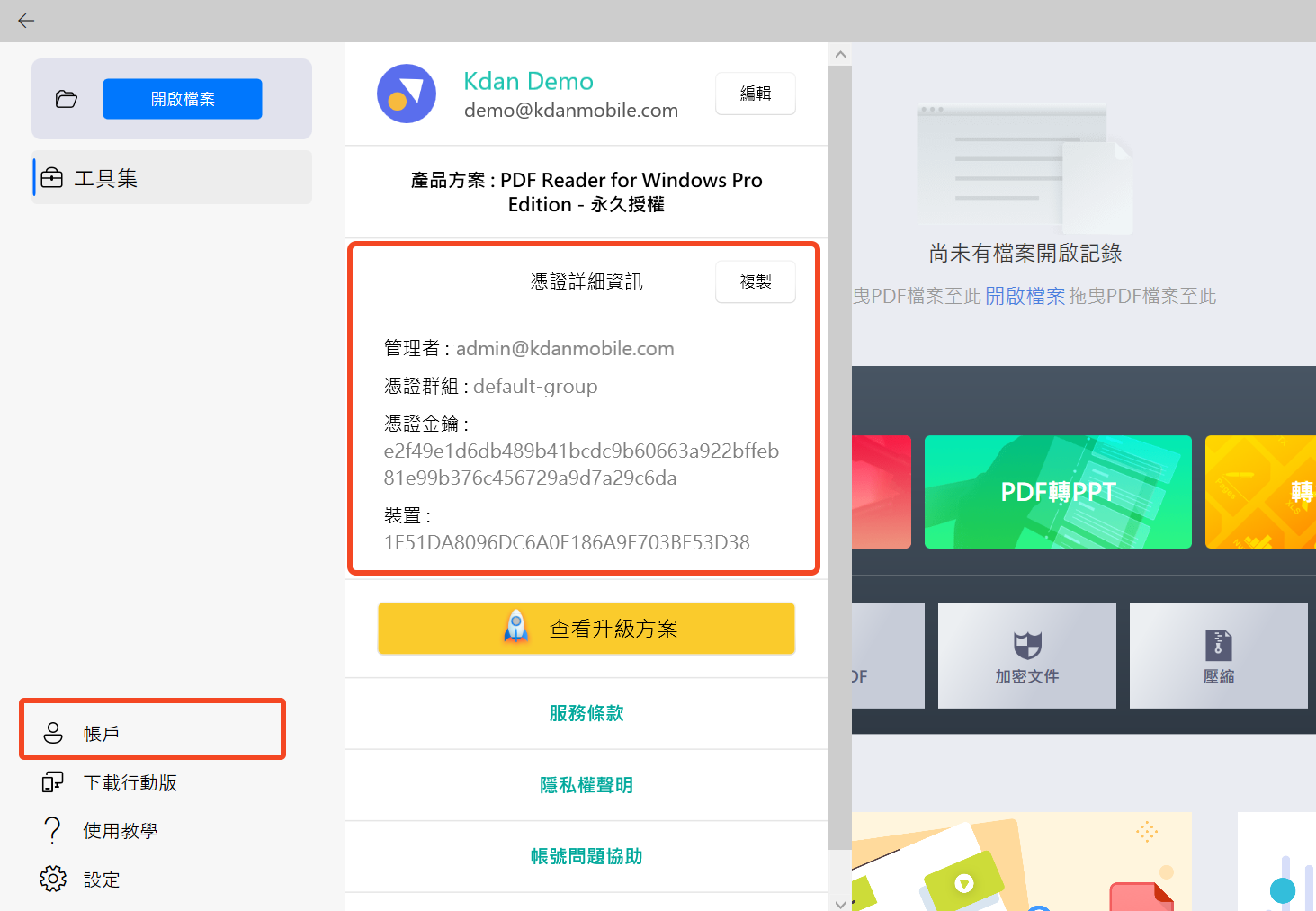Viewport: 1316px width, 911px height.
Task: Click the 工具集 toolbox icon
Action: 52,178
